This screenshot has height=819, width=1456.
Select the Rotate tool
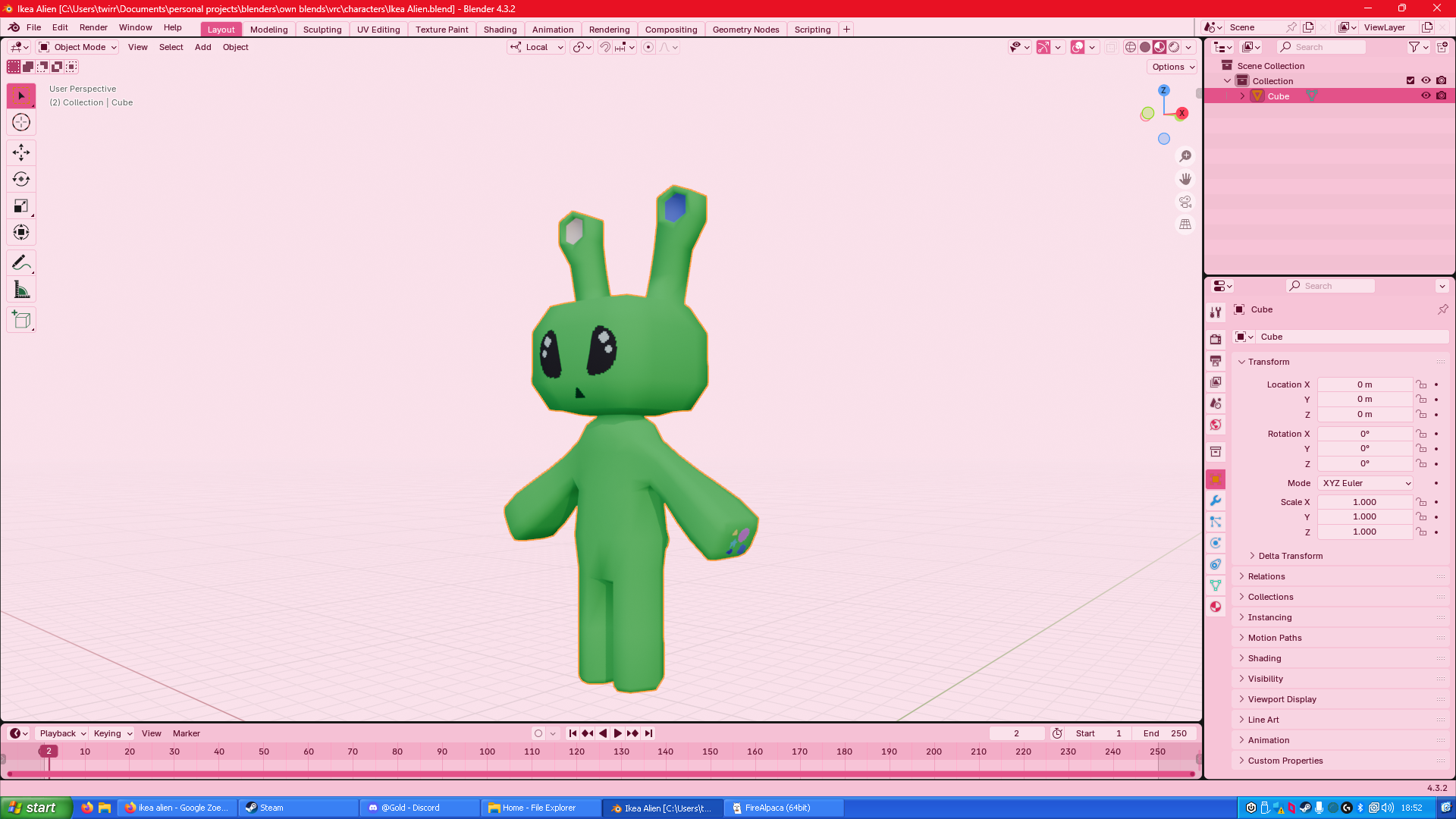21,179
